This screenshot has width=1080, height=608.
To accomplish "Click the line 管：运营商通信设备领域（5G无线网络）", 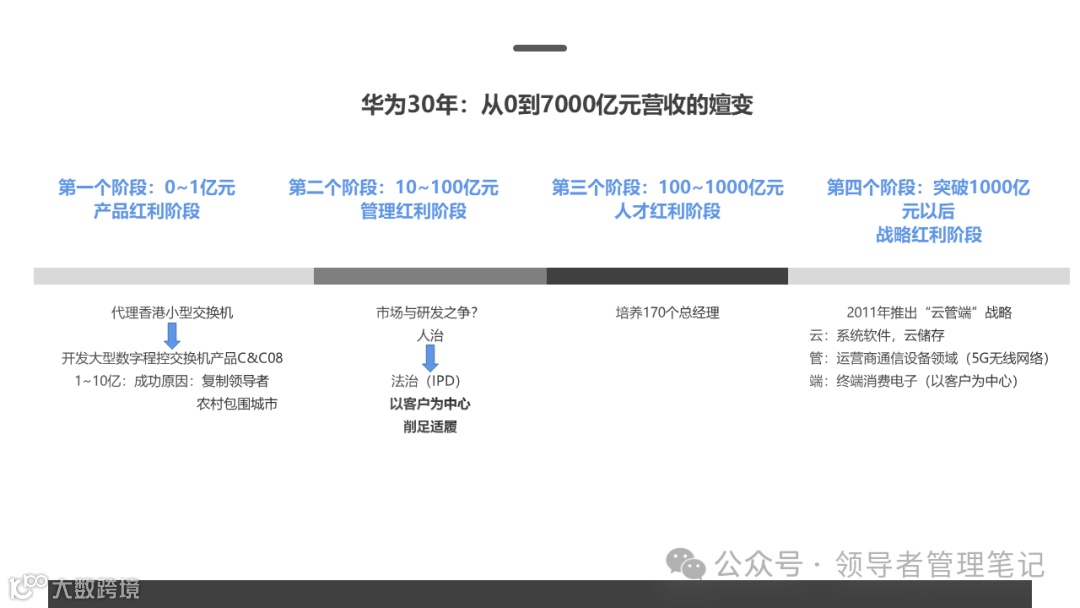I will coord(929,358).
